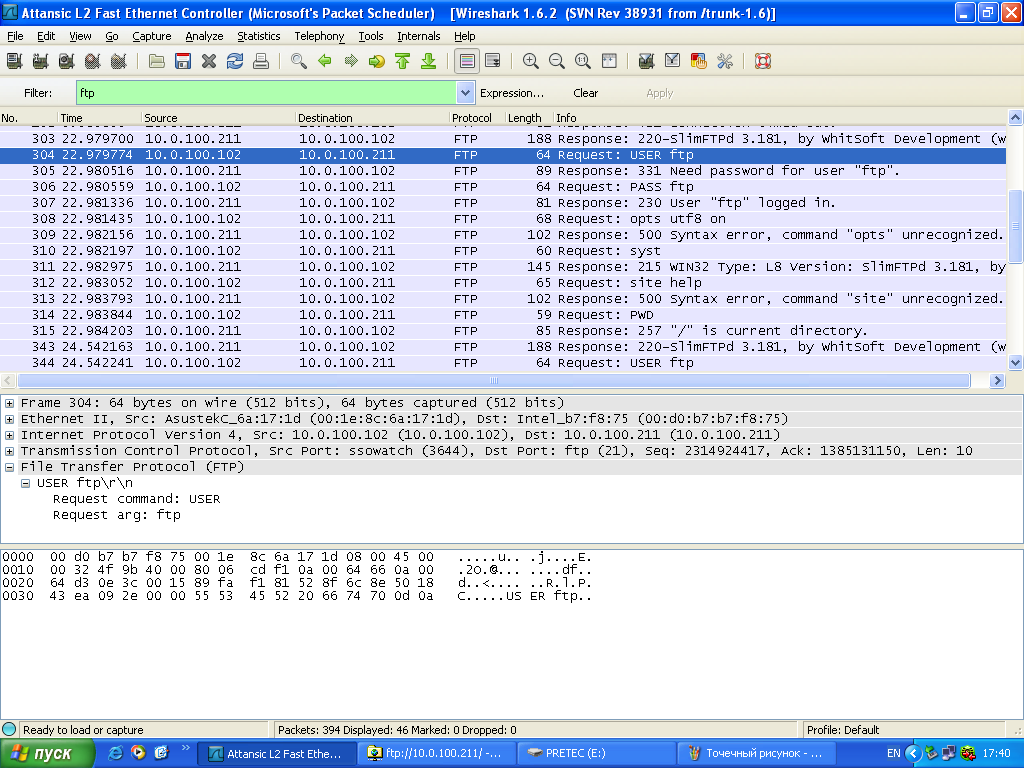Go to the last packet icon

coord(428,61)
